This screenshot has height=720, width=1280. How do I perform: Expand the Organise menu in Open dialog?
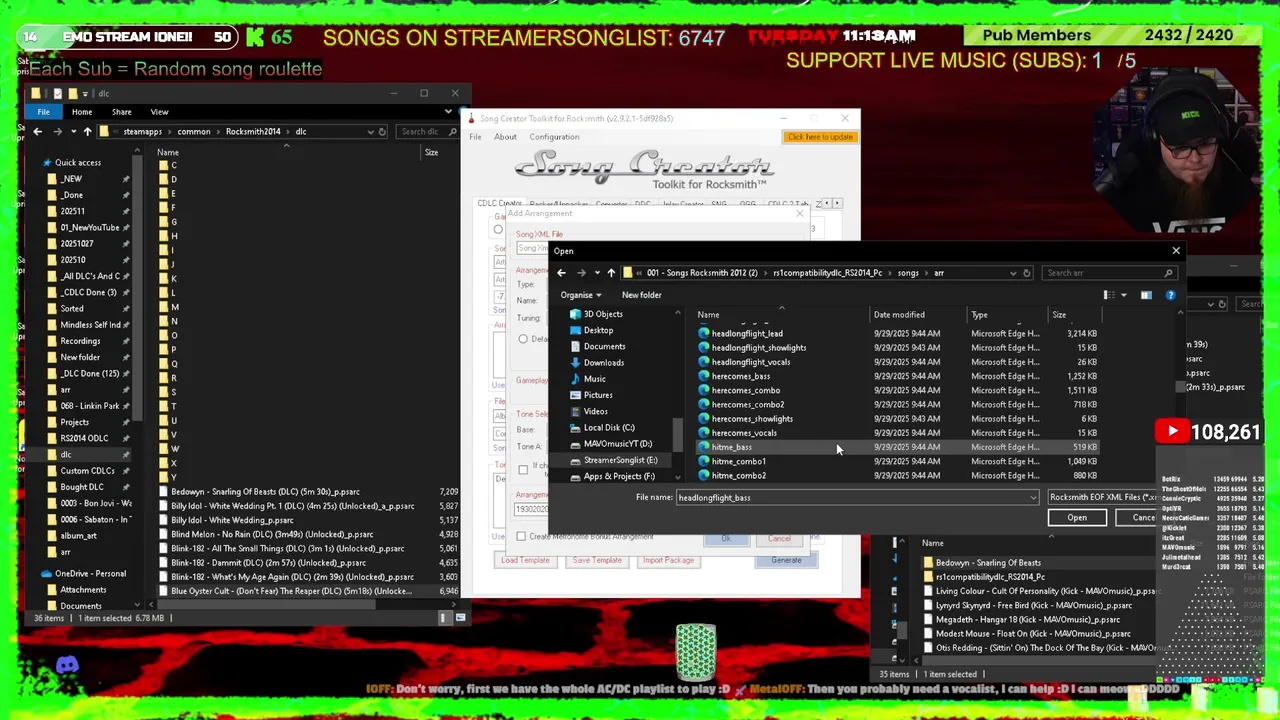pyautogui.click(x=581, y=295)
